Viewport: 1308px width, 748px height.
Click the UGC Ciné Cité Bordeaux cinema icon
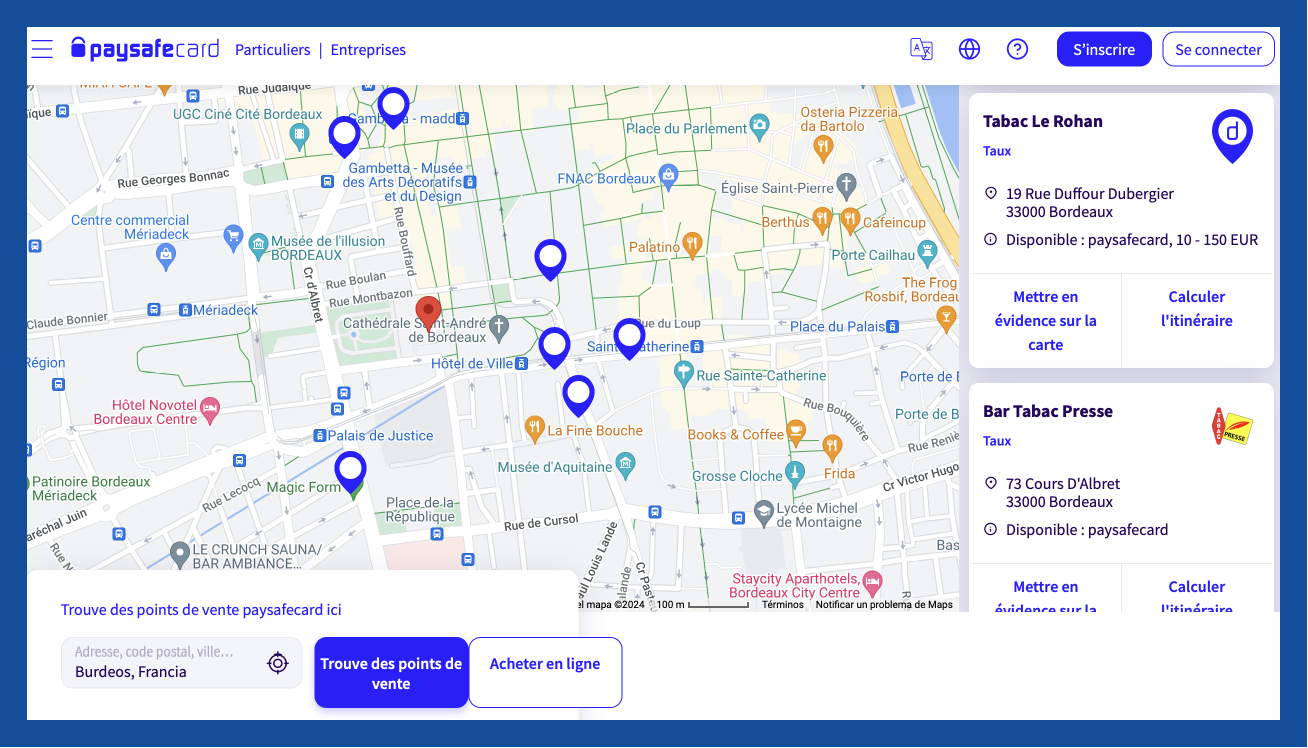pyautogui.click(x=298, y=135)
